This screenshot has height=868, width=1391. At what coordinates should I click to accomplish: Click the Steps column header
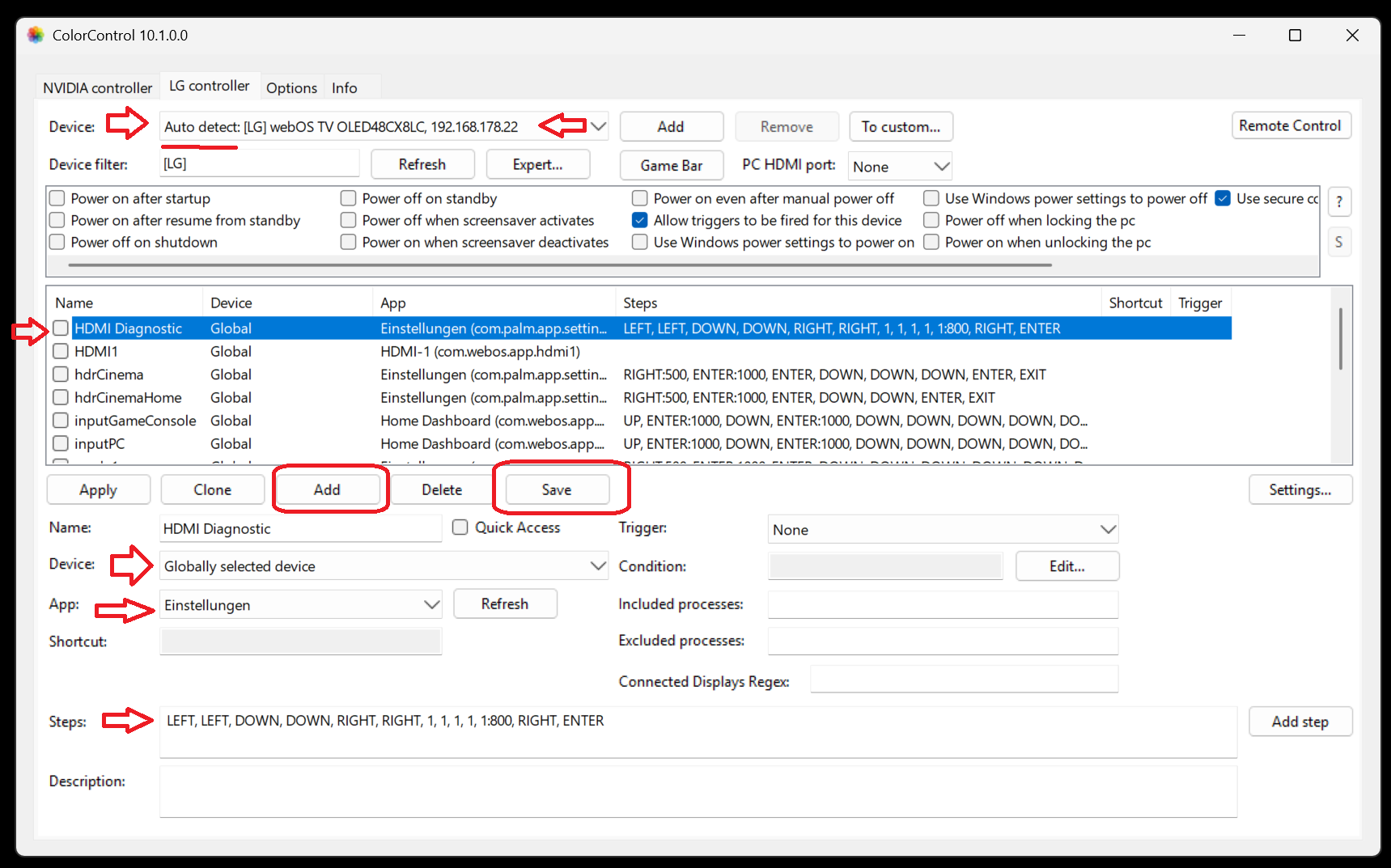tap(859, 303)
